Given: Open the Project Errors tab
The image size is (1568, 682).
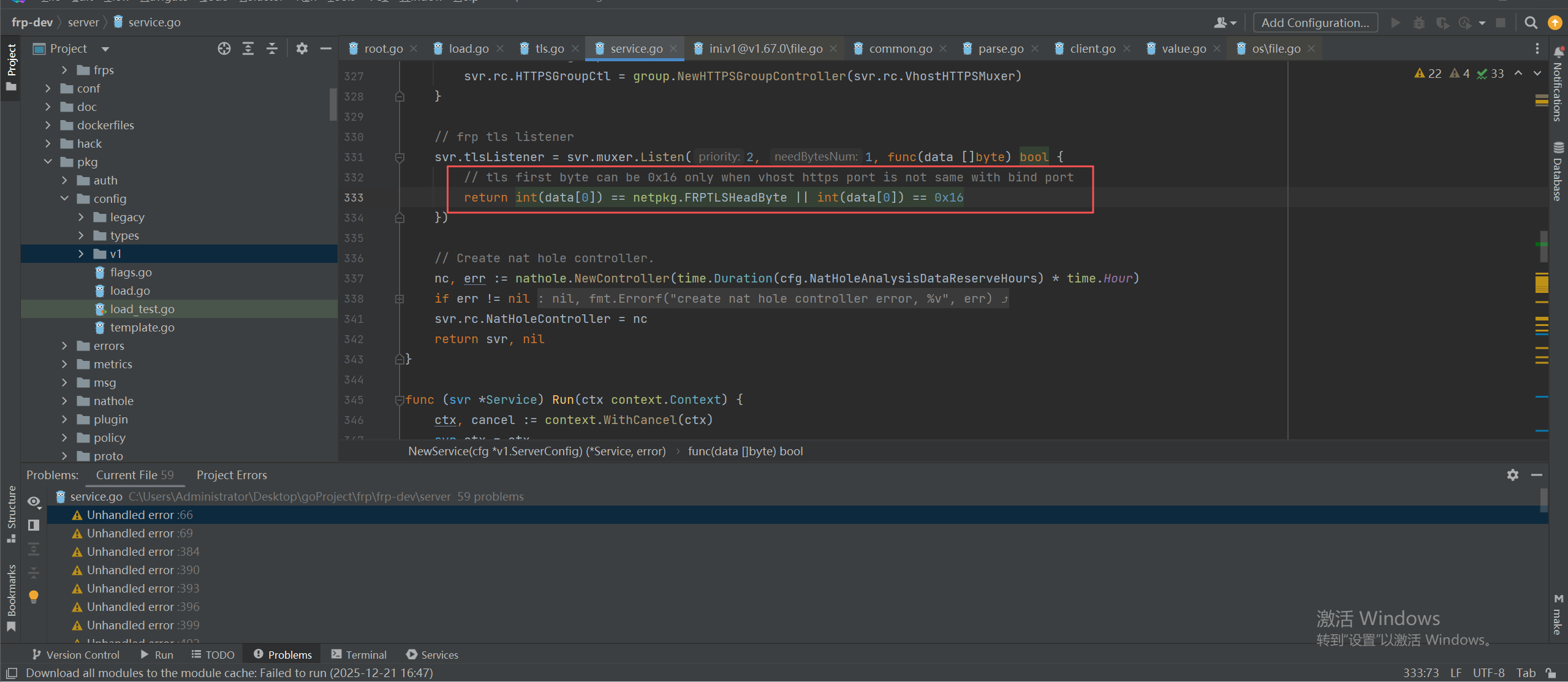Looking at the screenshot, I should [232, 475].
